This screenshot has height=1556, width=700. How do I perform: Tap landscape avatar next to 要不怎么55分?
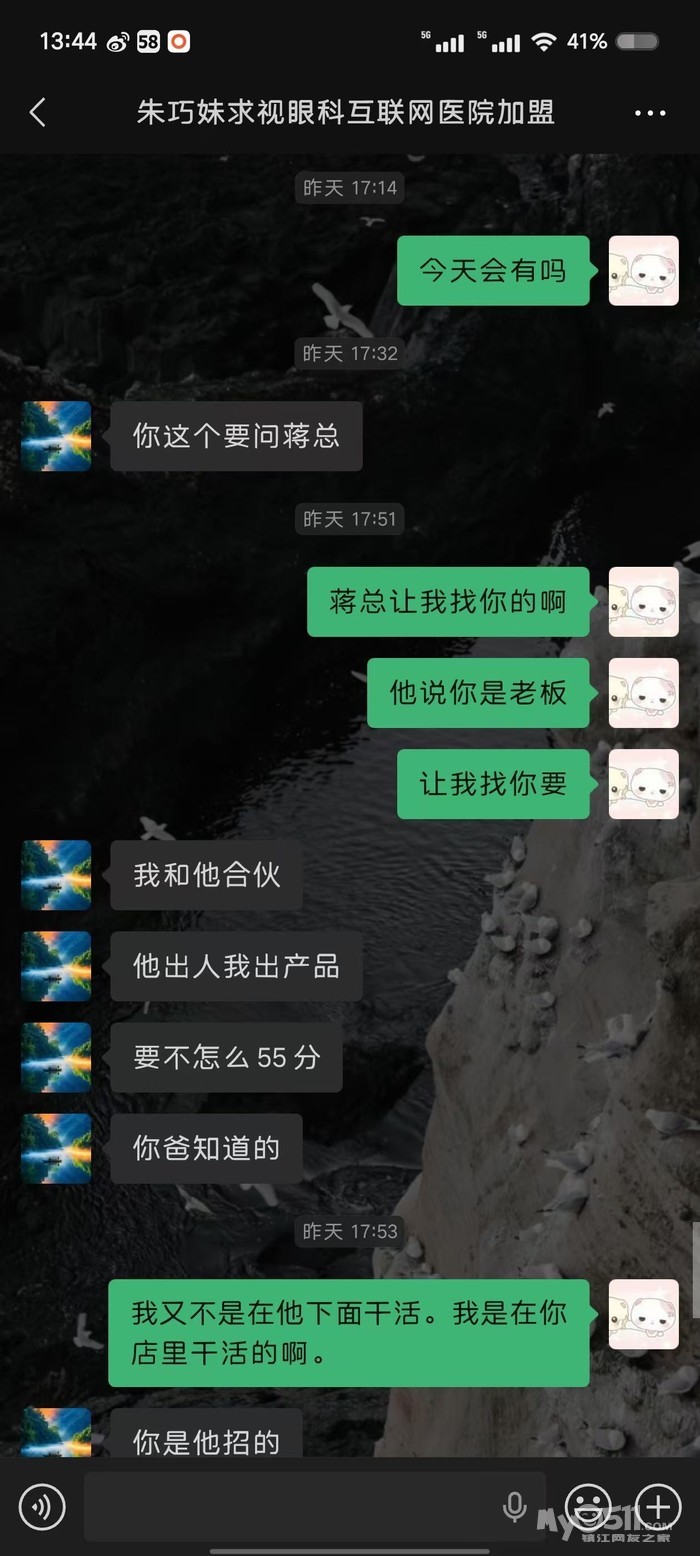coord(56,1057)
